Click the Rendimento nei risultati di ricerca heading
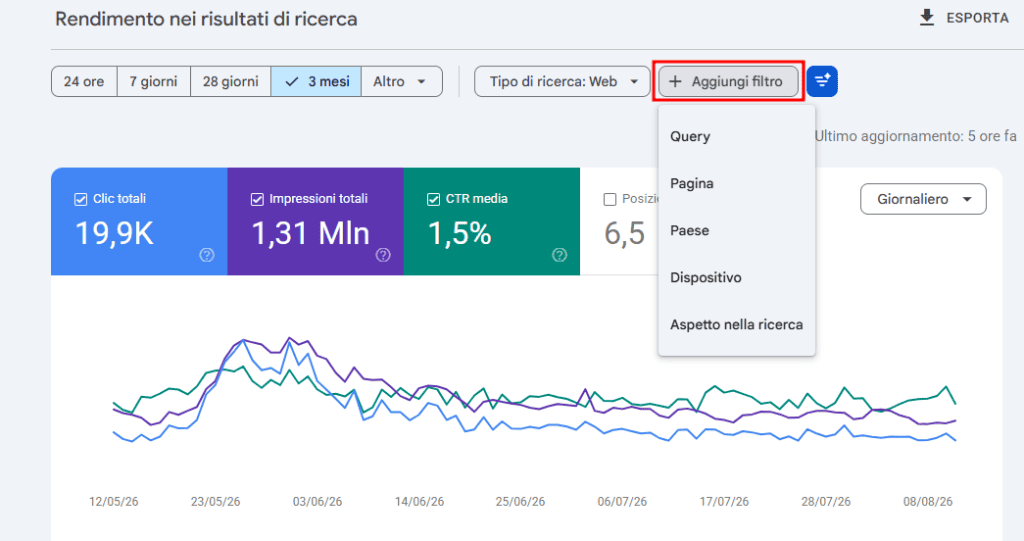This screenshot has height=541, width=1024. pyautogui.click(x=206, y=19)
